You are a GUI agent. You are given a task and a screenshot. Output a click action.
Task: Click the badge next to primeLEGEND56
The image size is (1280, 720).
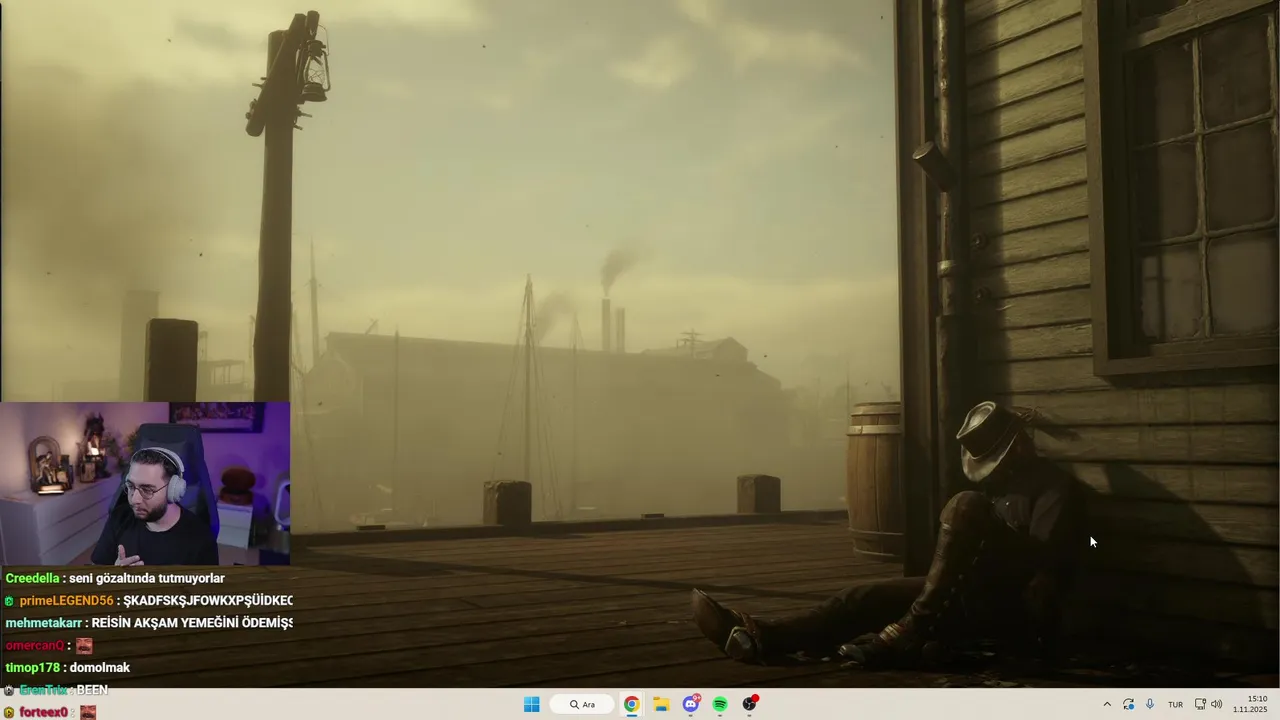pos(9,601)
